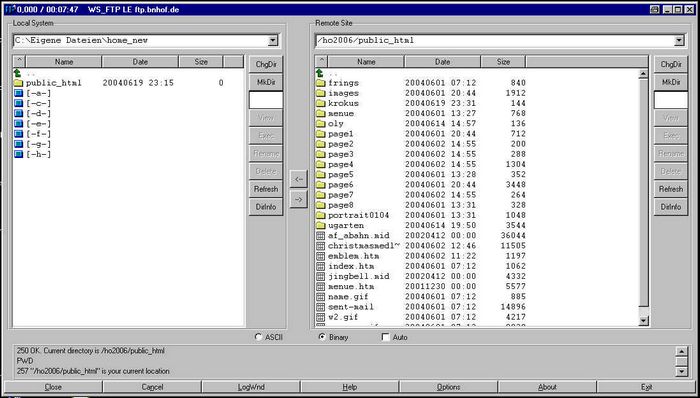The image size is (700, 398).
Task: Click the frings folder icon
Action: 321,83
